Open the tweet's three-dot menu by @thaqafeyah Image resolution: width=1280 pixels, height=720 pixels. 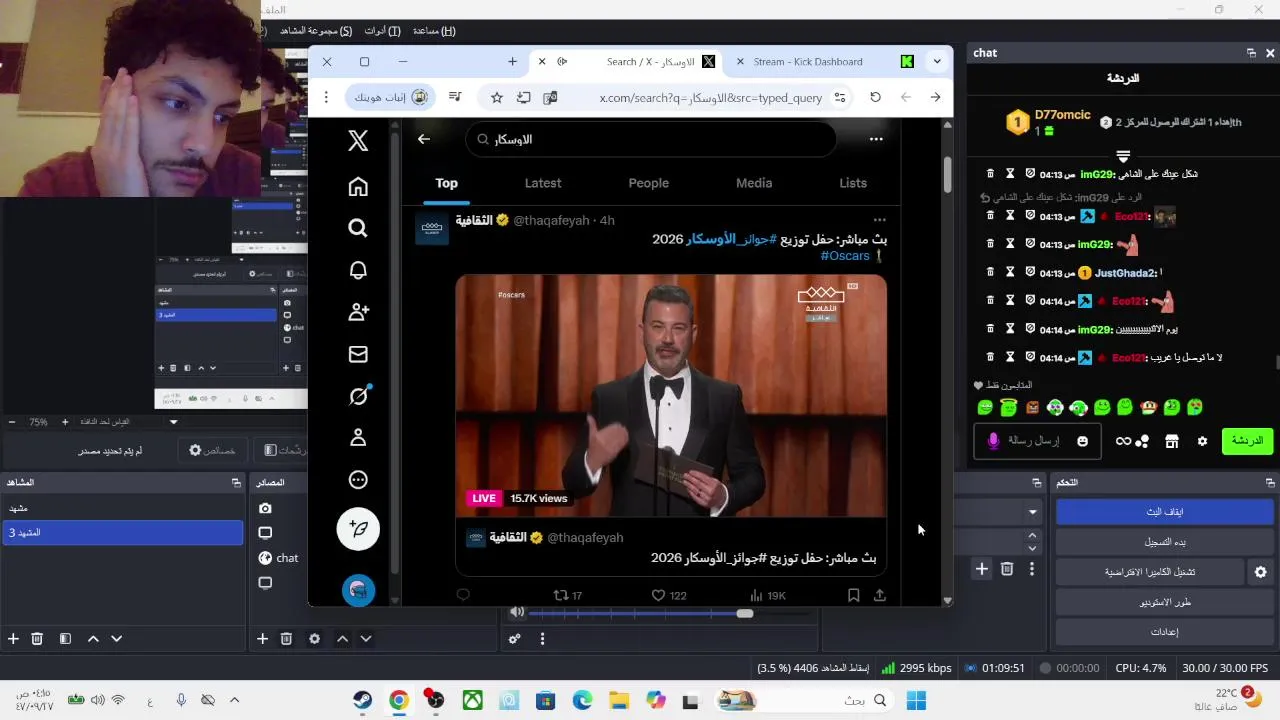pos(879,220)
